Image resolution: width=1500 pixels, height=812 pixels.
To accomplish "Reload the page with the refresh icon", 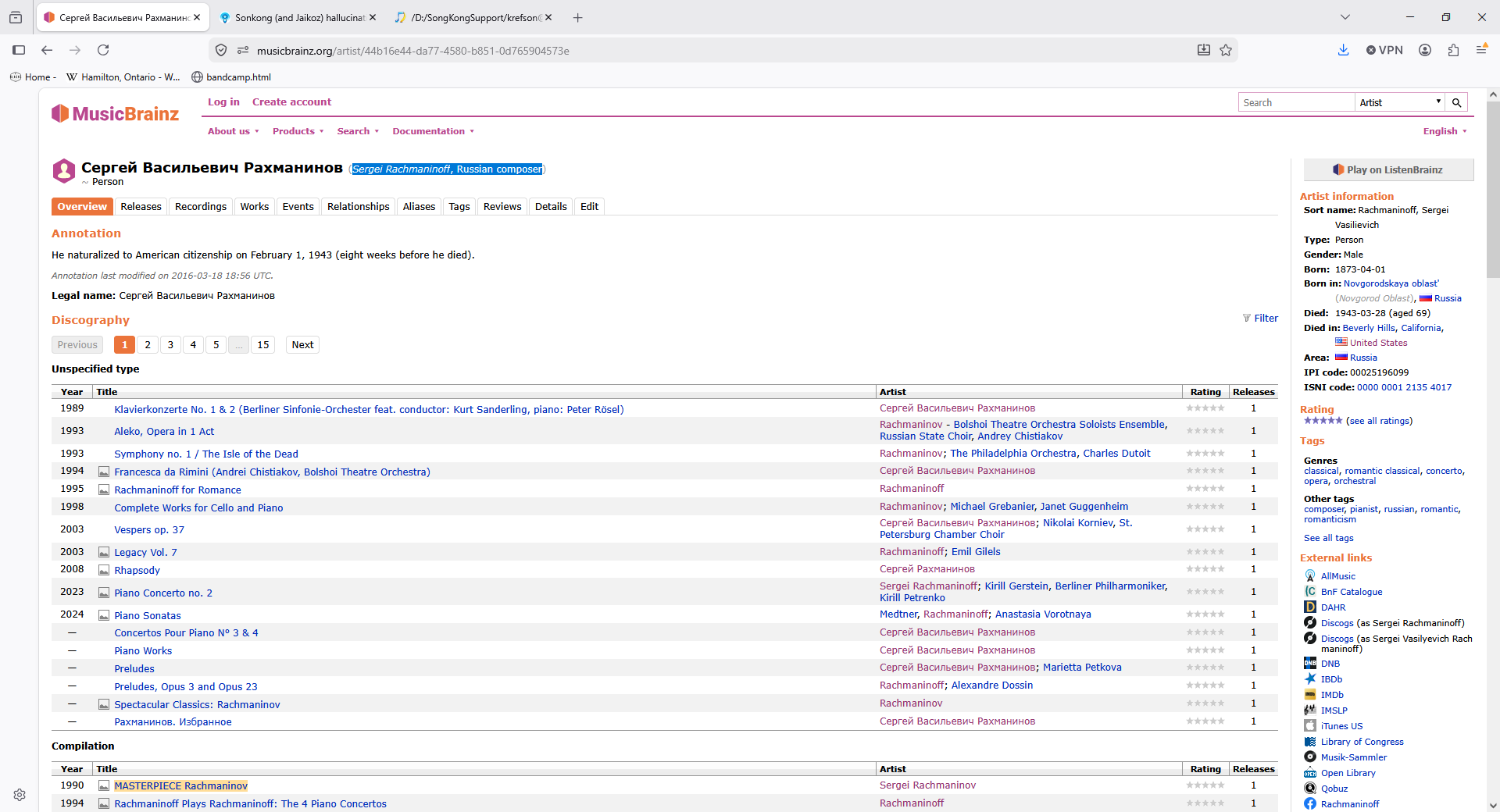I will [103, 50].
